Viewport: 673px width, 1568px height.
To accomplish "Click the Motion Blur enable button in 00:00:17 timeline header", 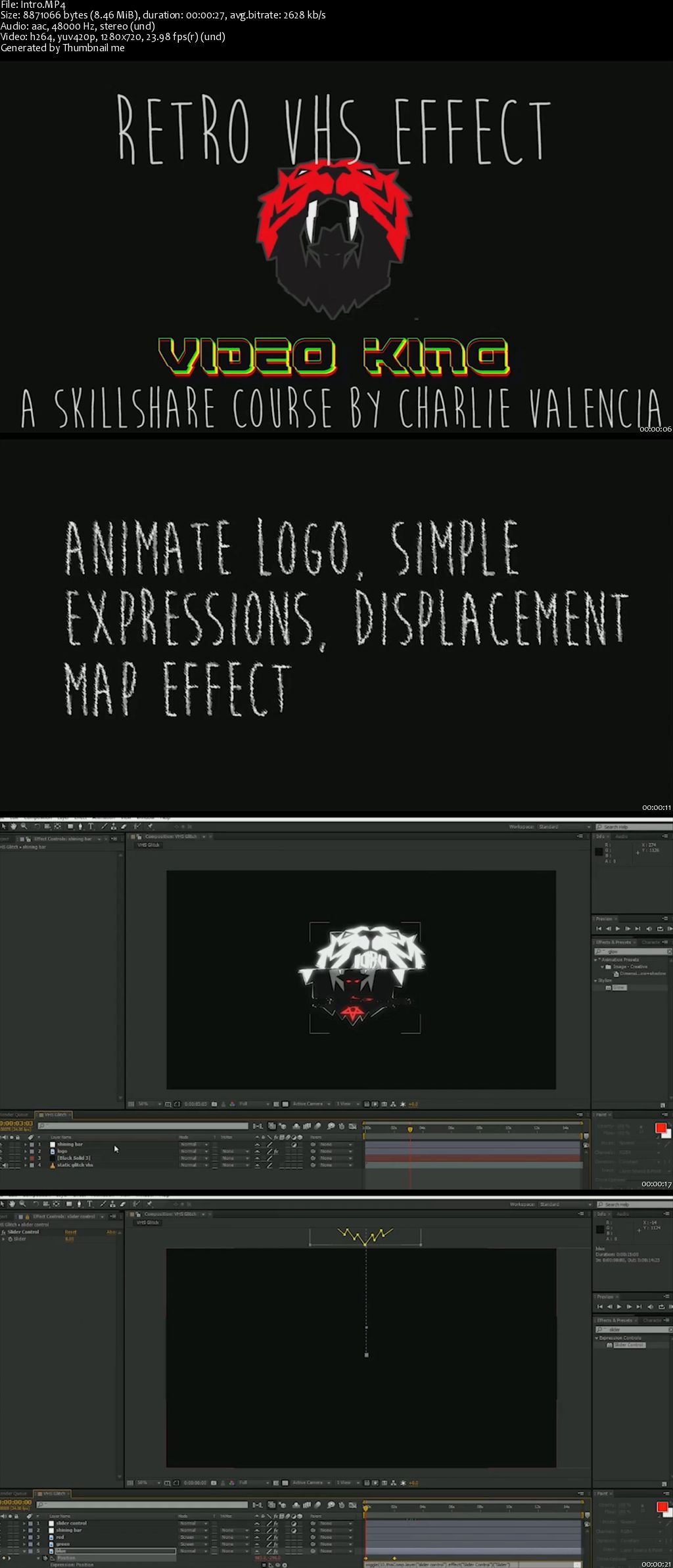I will 317,1126.
